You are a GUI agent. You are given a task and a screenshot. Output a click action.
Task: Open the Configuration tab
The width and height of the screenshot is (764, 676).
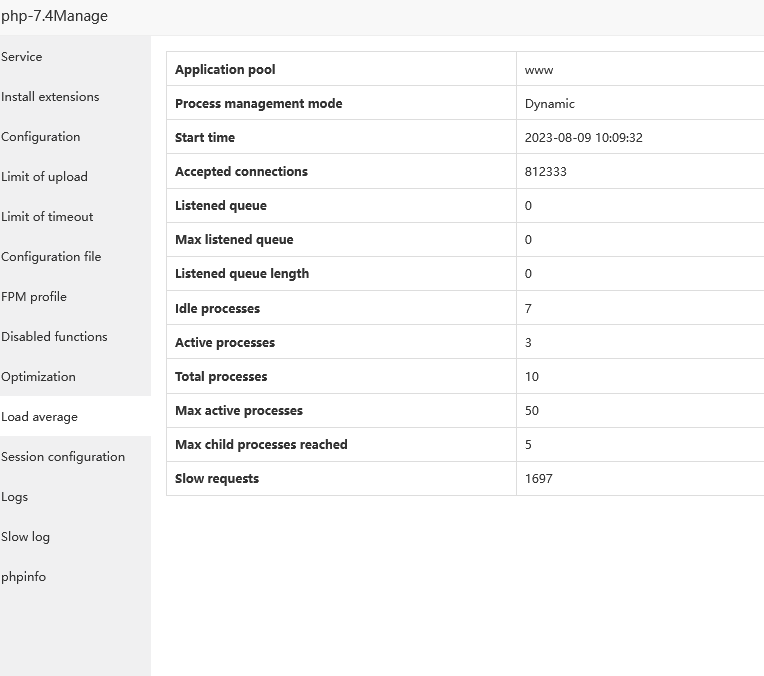pos(41,137)
